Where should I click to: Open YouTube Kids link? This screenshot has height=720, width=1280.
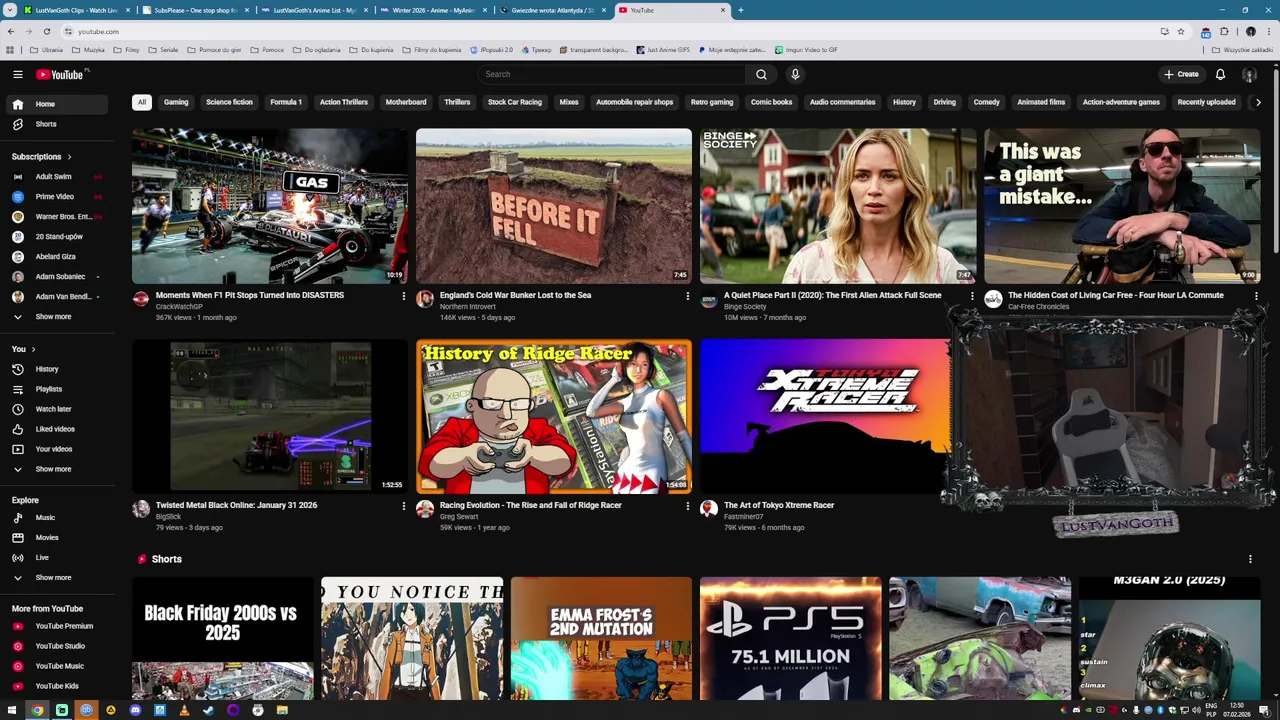tap(58, 686)
